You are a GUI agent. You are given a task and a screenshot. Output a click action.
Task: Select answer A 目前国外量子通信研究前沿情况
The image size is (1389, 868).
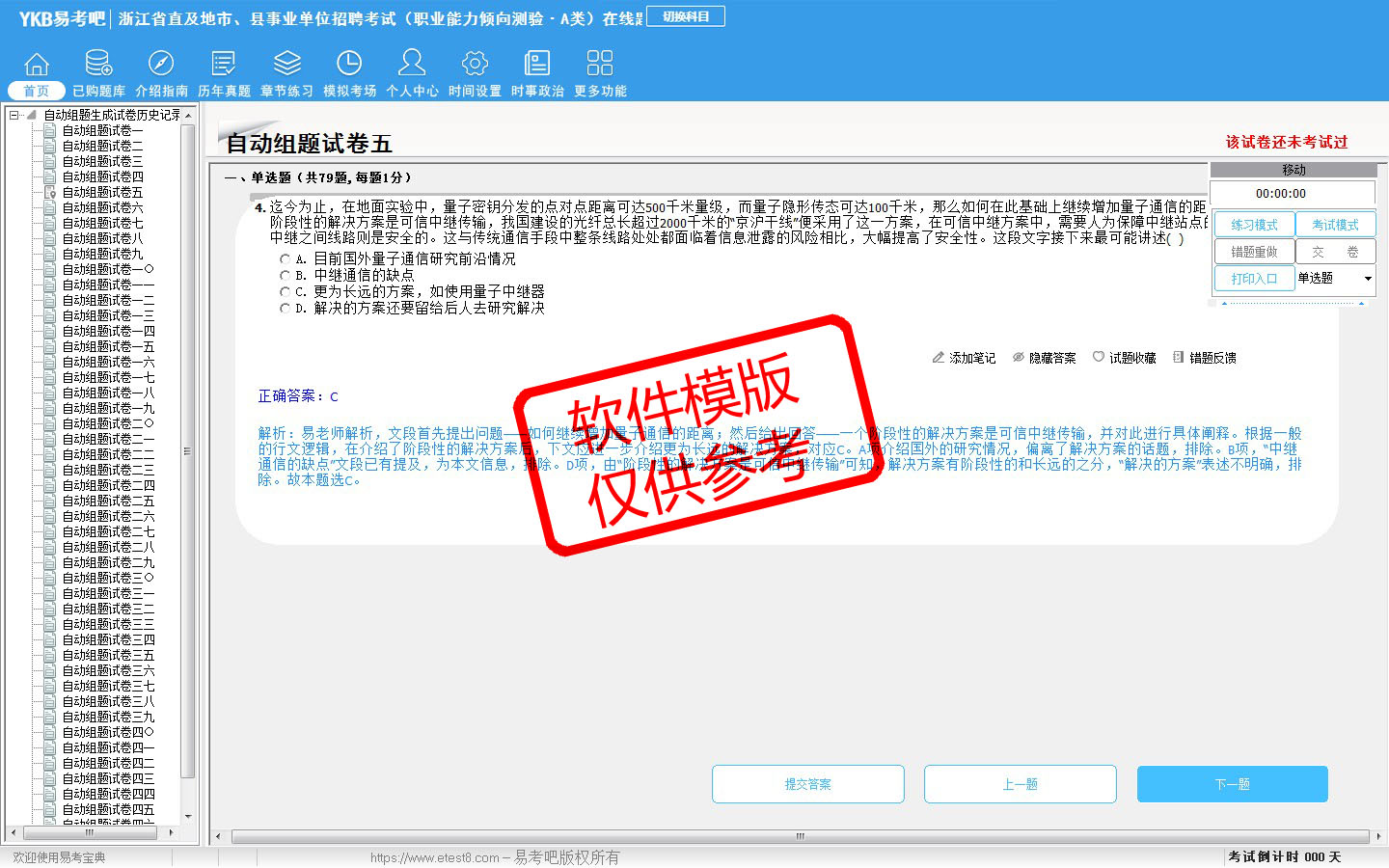(285, 259)
